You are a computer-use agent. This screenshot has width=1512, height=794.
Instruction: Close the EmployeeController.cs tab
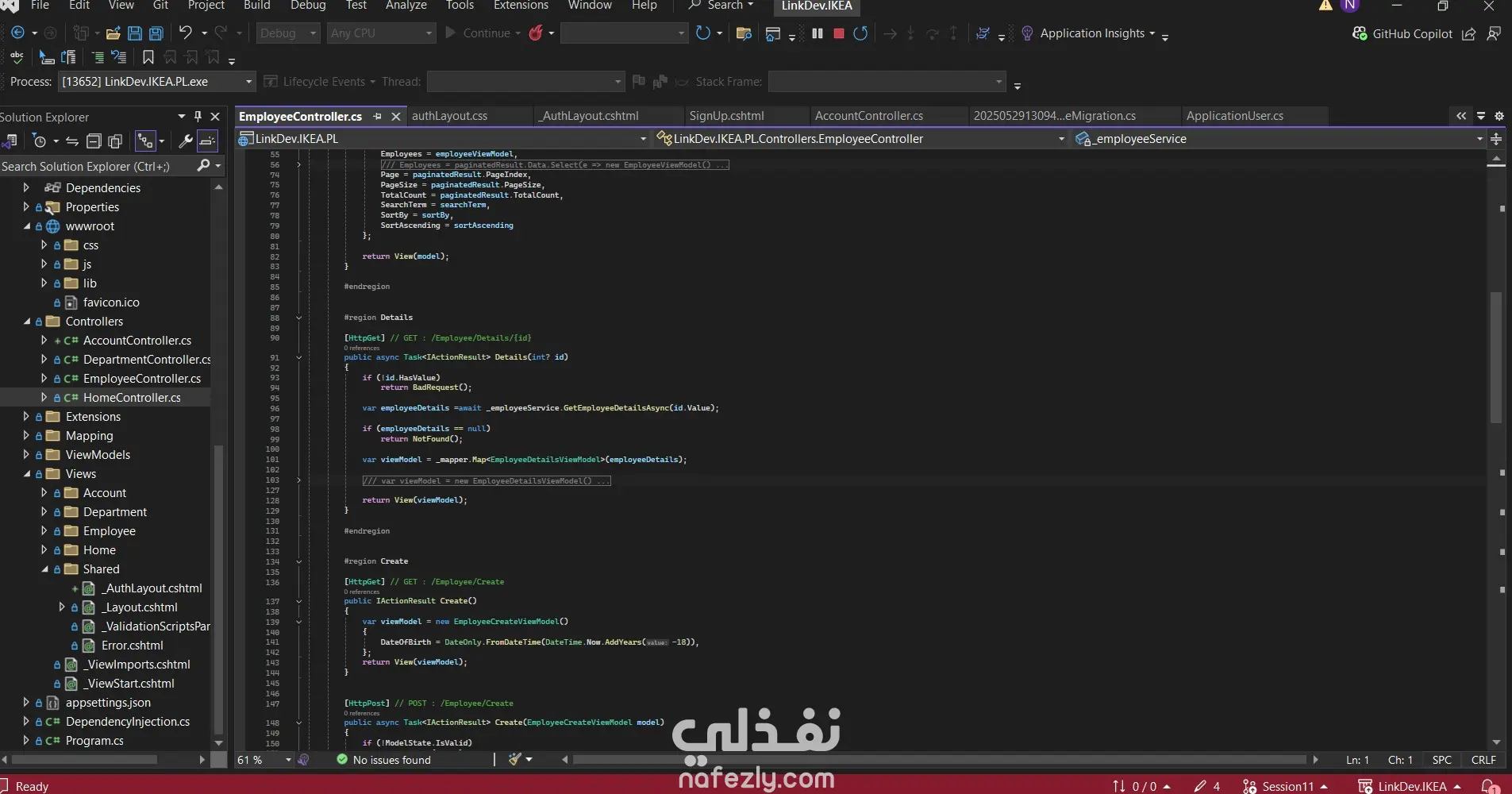(x=395, y=116)
